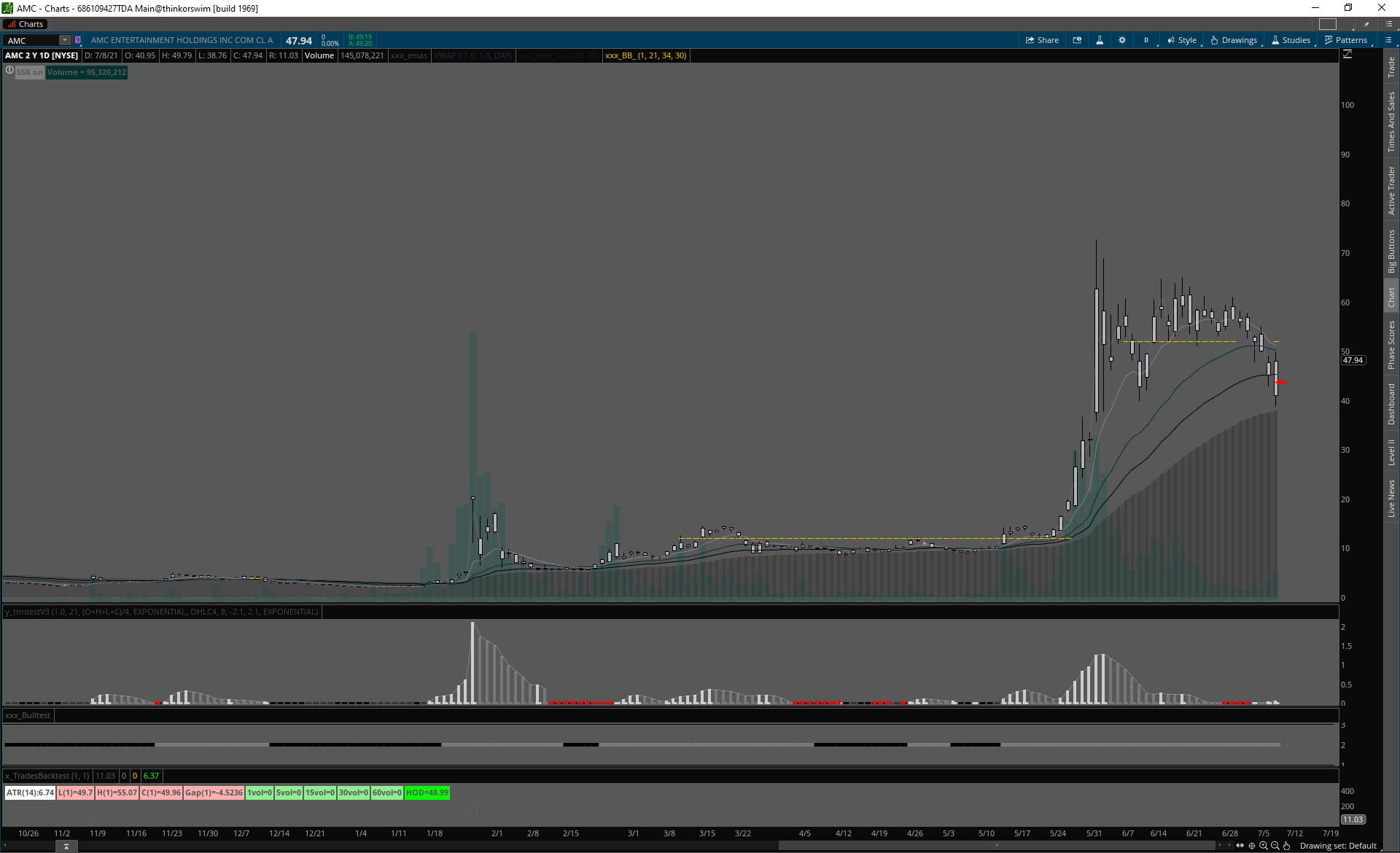Open the D timeframe selector

coord(1146,40)
